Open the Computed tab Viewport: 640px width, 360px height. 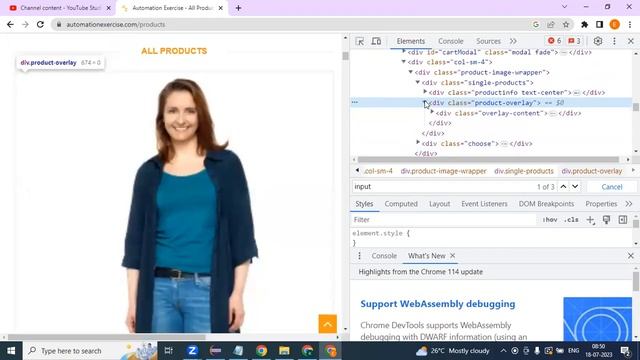[401, 204]
